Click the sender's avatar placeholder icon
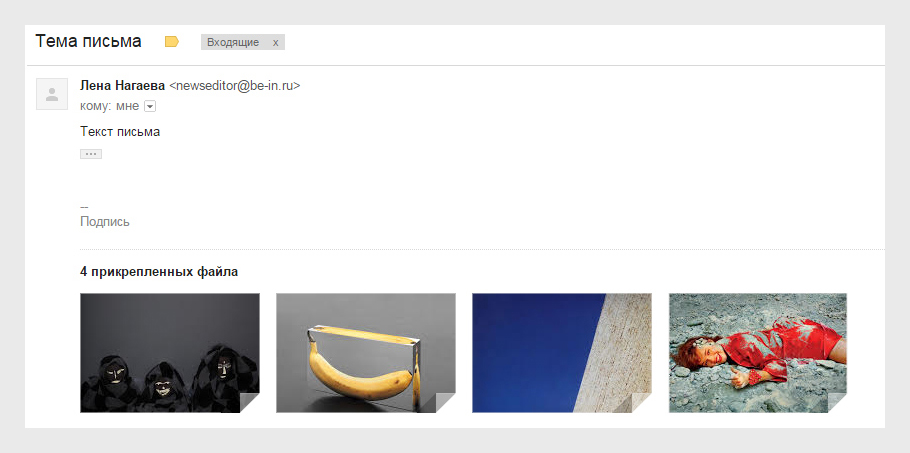The image size is (910, 453). (52, 94)
